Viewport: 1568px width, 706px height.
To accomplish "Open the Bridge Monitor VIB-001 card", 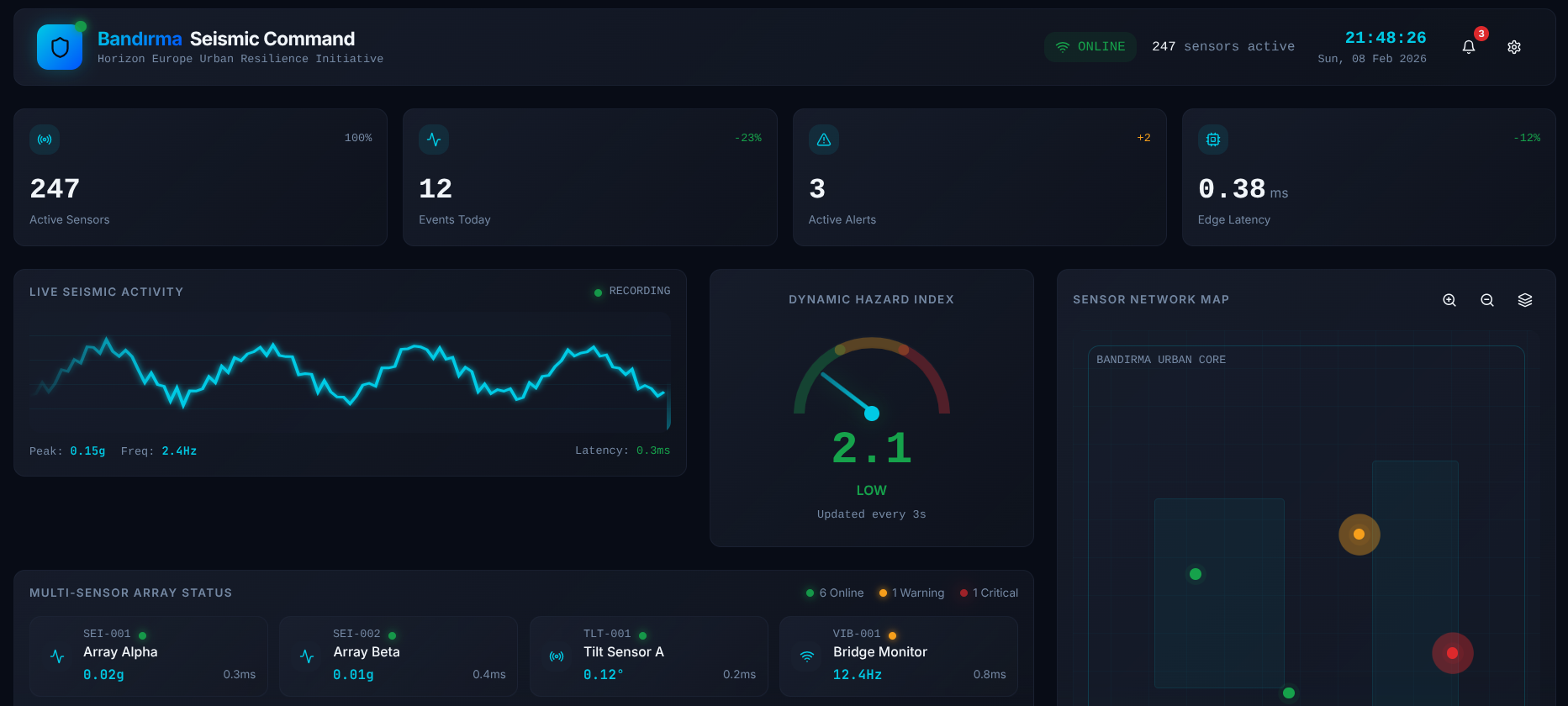I will tap(899, 656).
